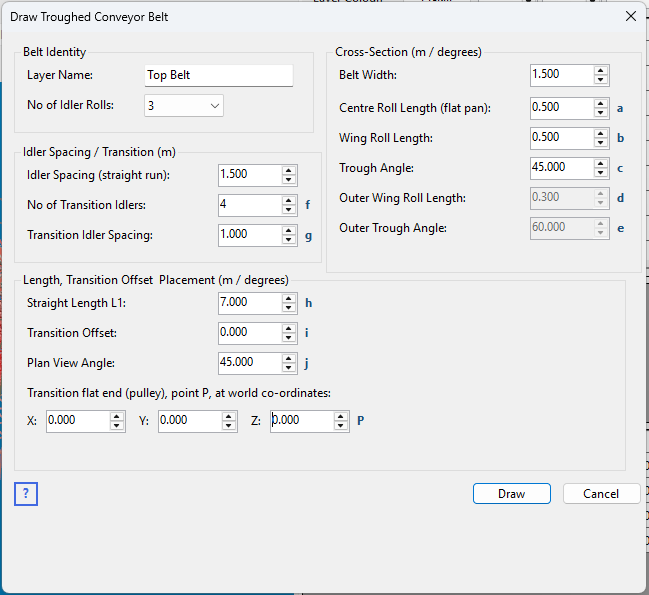Viewport: 649px width, 595px height.
Task: Click the Idler Spacing straight run field
Action: [250, 175]
